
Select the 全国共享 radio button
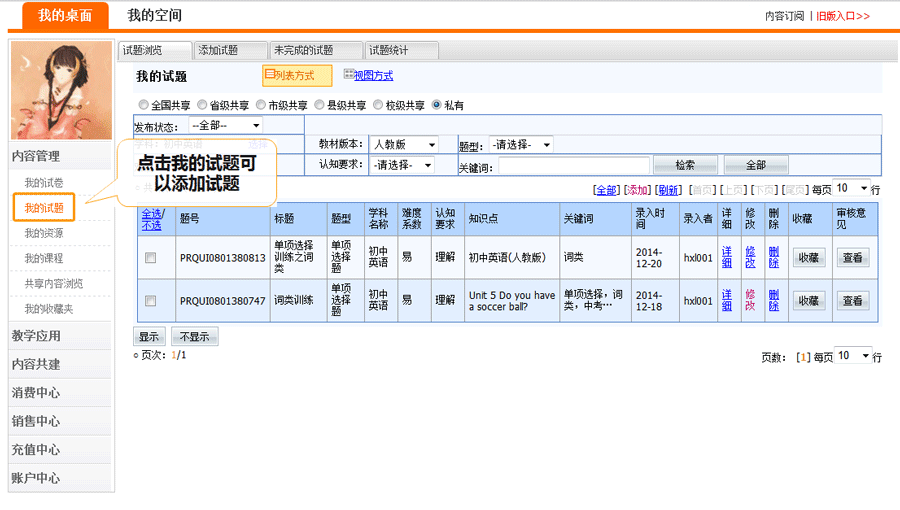click(144, 105)
